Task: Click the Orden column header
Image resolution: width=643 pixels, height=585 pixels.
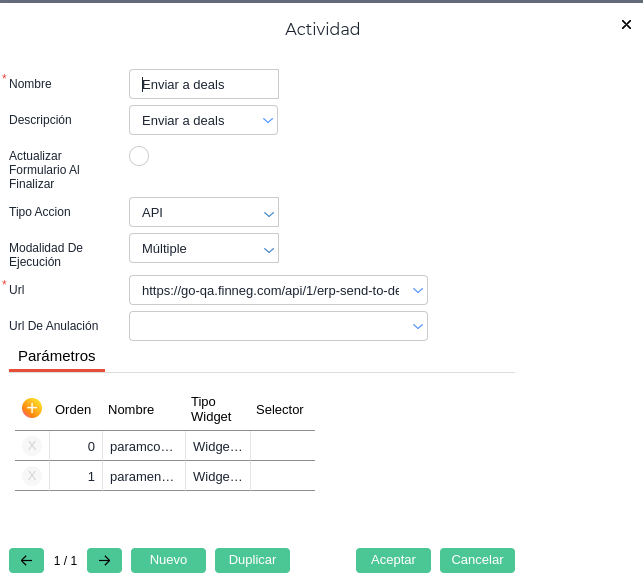Action: (x=73, y=409)
